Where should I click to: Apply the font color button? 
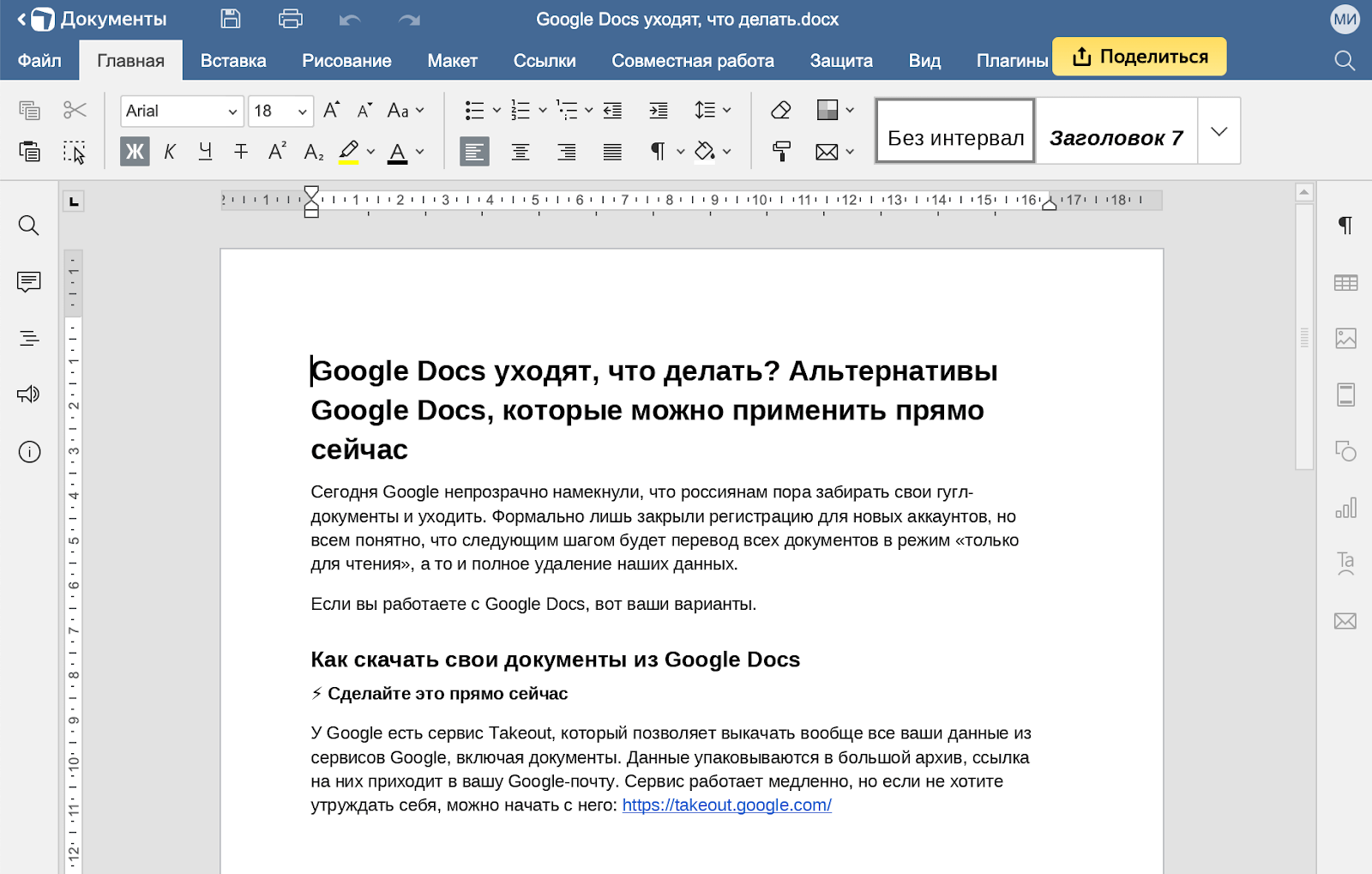pyautogui.click(x=397, y=152)
